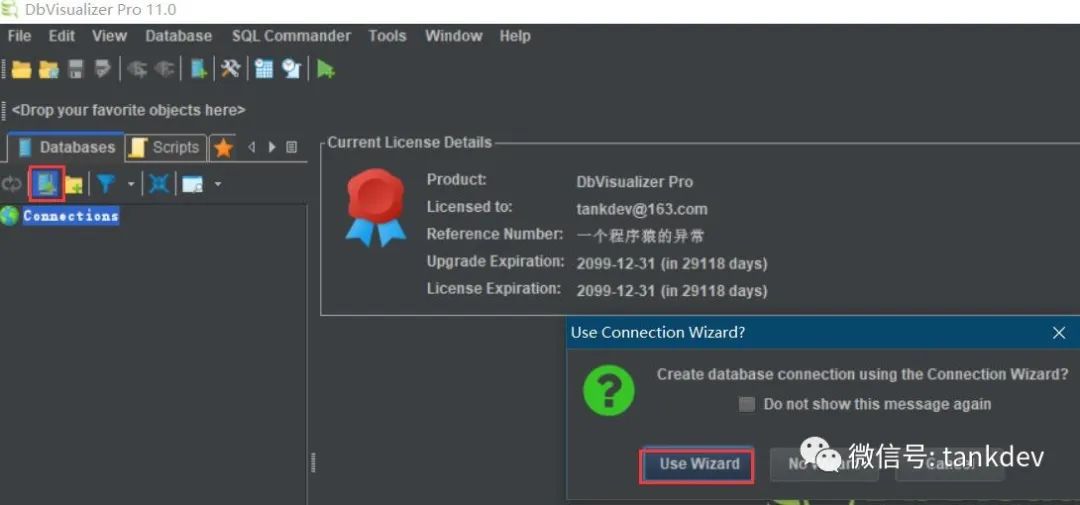Switch to the Scripts tab

coord(166,147)
